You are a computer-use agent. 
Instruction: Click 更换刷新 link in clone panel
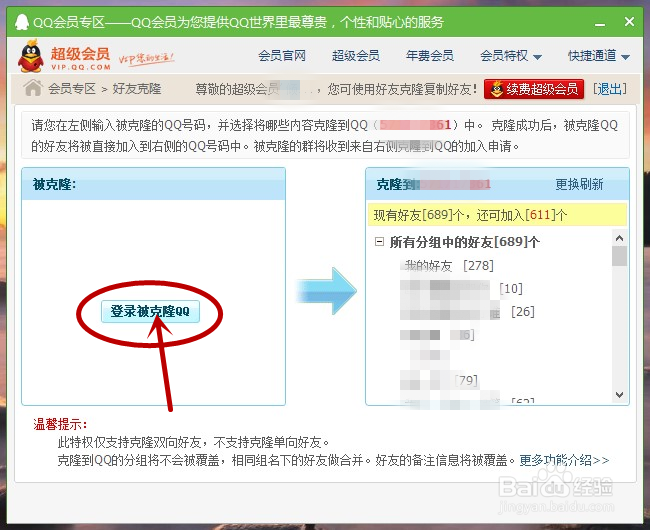tap(579, 184)
